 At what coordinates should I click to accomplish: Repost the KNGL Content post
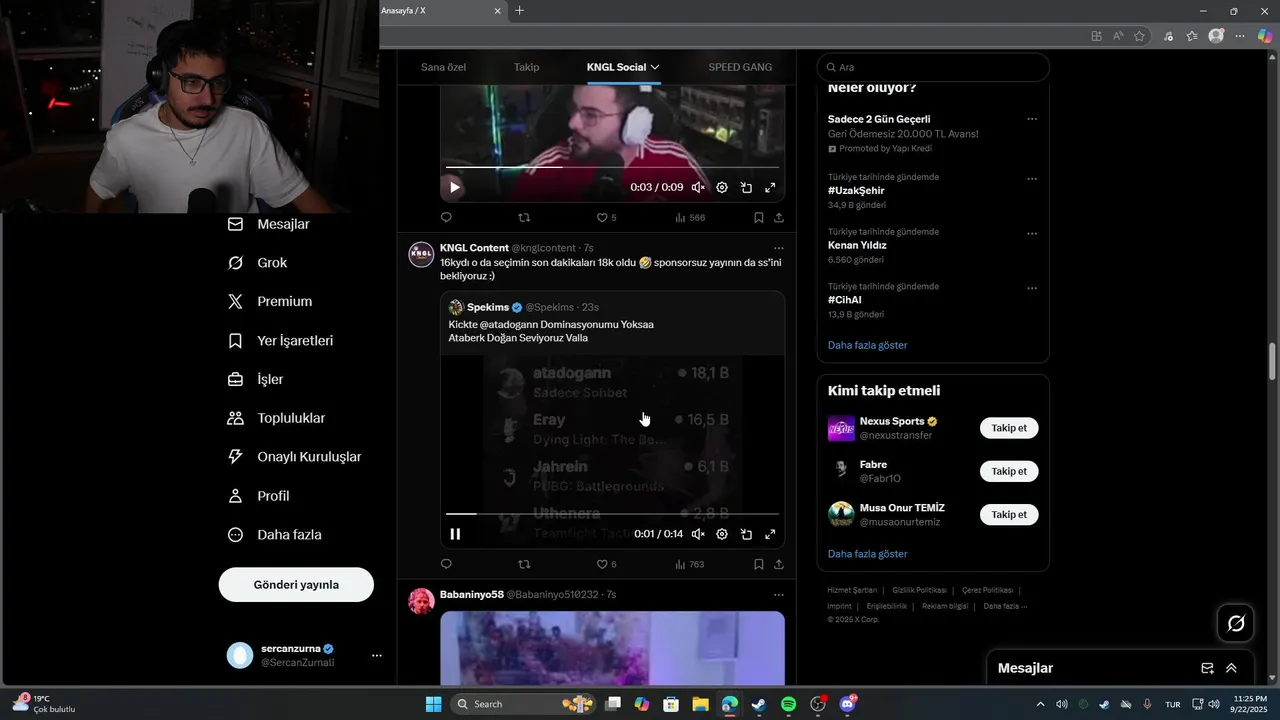pyautogui.click(x=524, y=564)
